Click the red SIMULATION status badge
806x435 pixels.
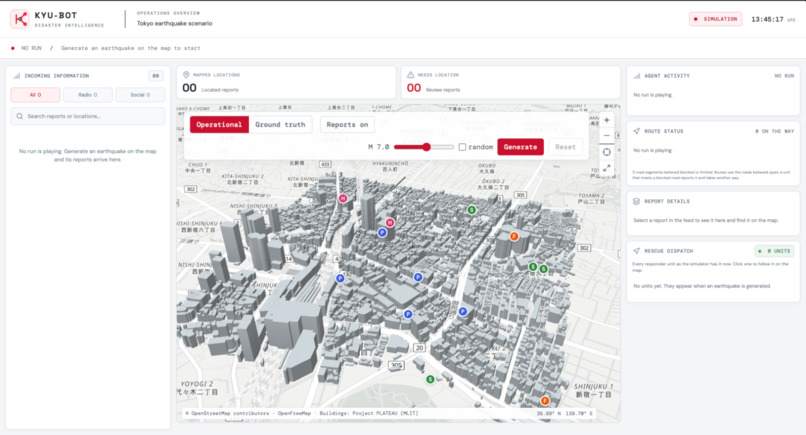(x=716, y=19)
